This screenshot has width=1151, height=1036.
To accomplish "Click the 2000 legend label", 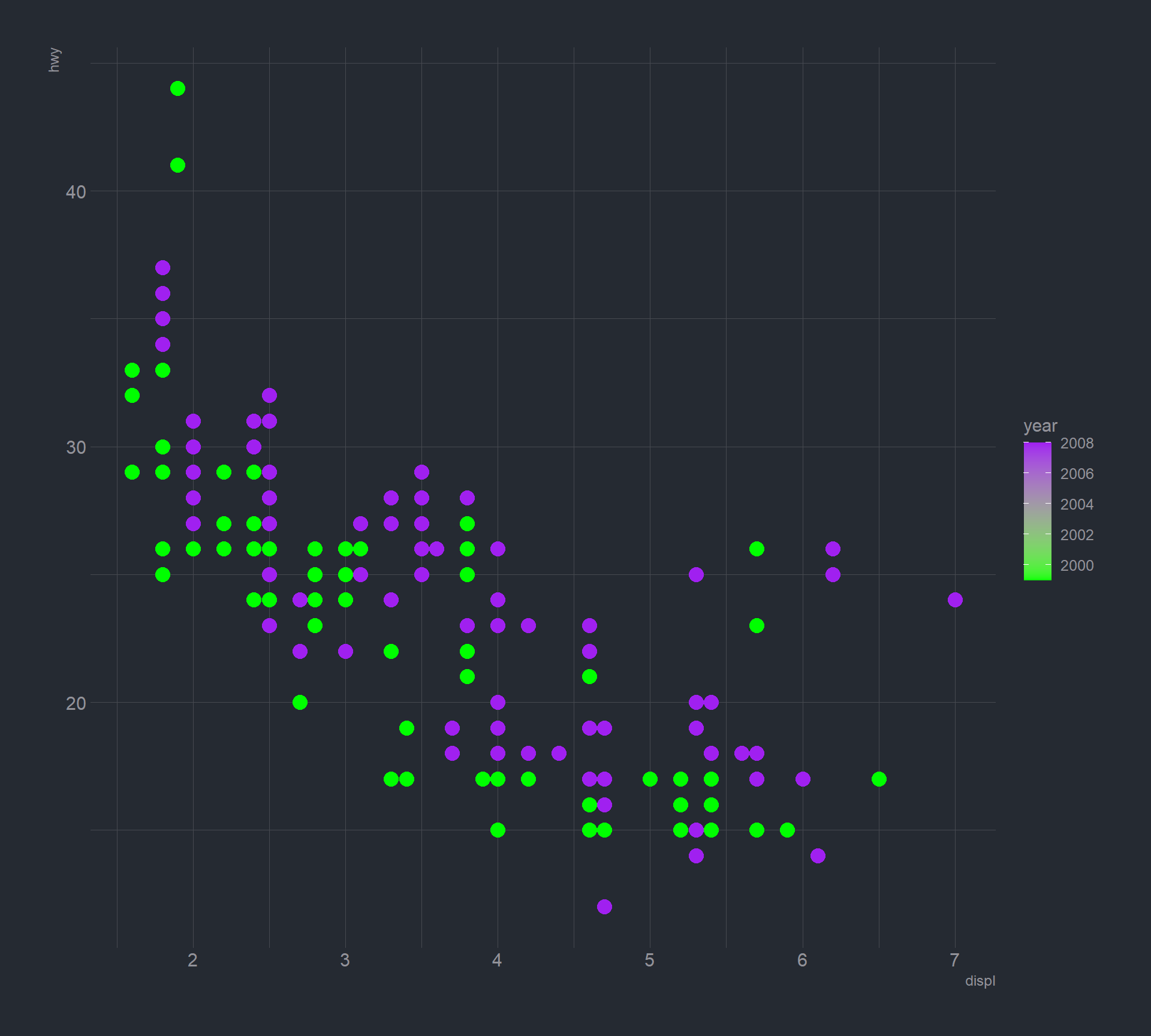I will 1077,565.
